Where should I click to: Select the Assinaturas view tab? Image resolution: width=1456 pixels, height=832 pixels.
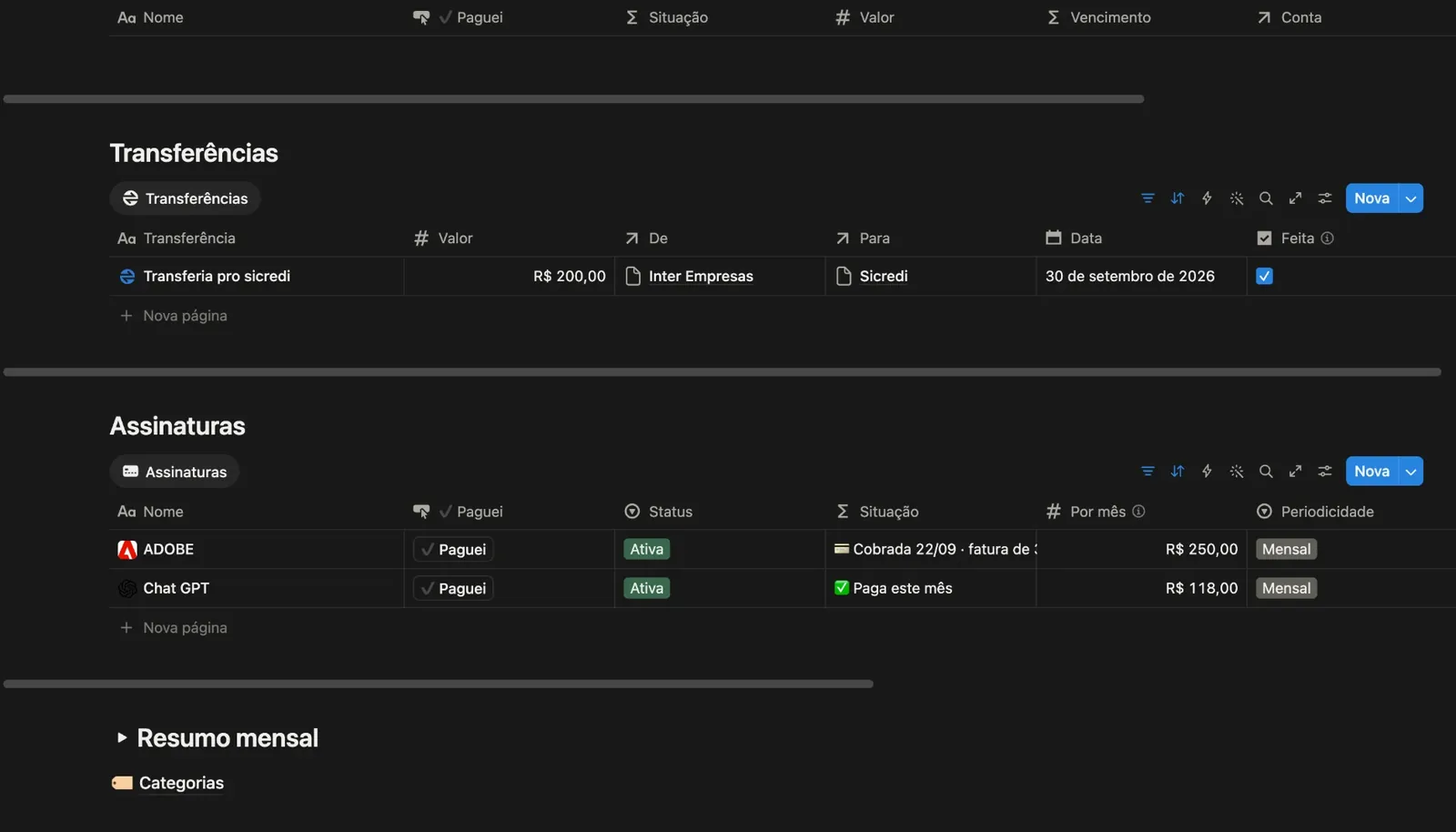[175, 472]
